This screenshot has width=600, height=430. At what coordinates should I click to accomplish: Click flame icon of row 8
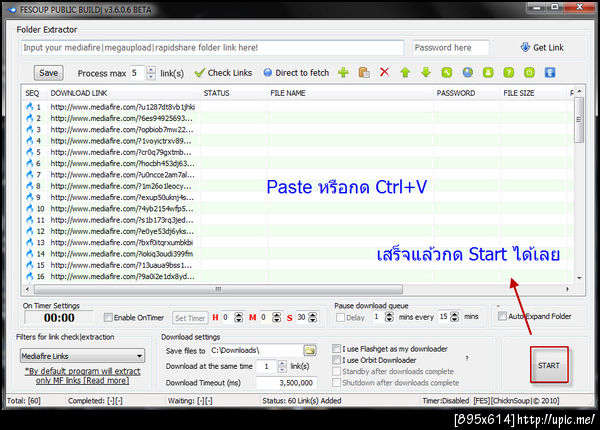coord(29,186)
